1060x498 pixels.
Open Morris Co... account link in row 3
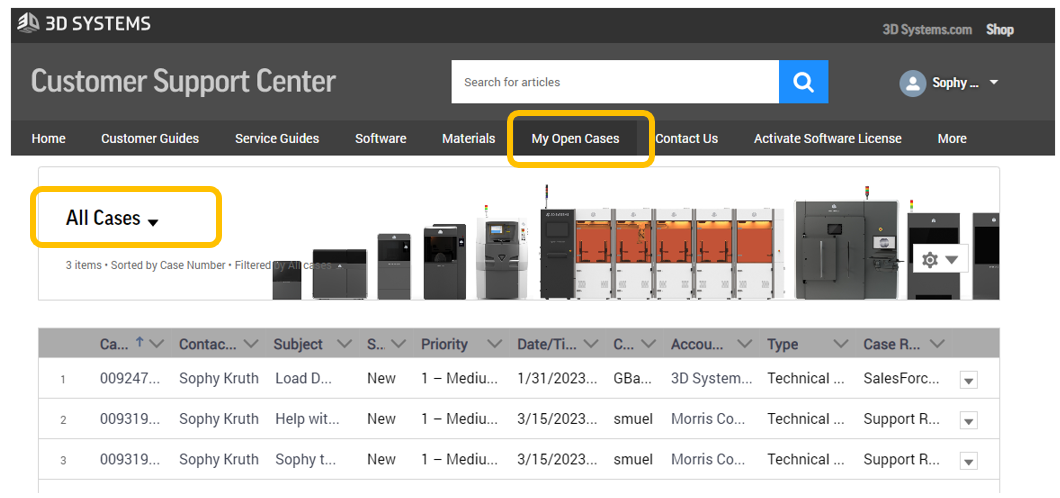(708, 459)
